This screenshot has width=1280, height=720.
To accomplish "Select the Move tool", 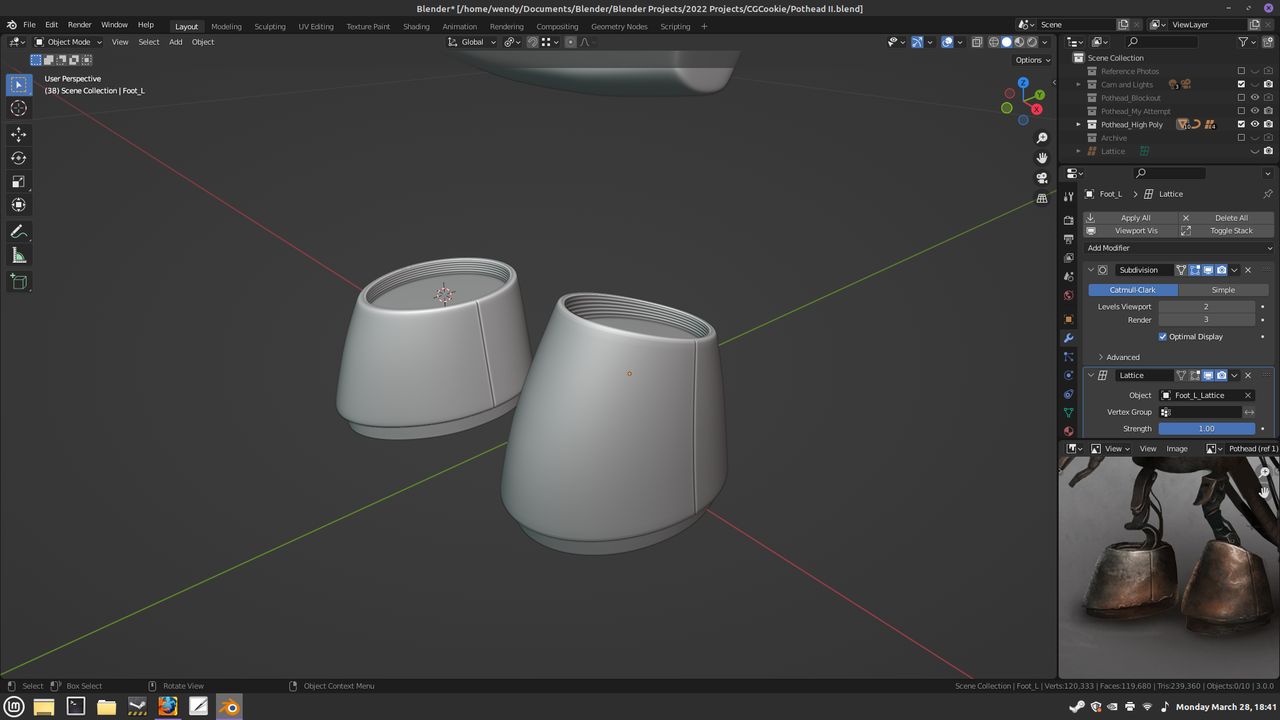I will point(18,134).
